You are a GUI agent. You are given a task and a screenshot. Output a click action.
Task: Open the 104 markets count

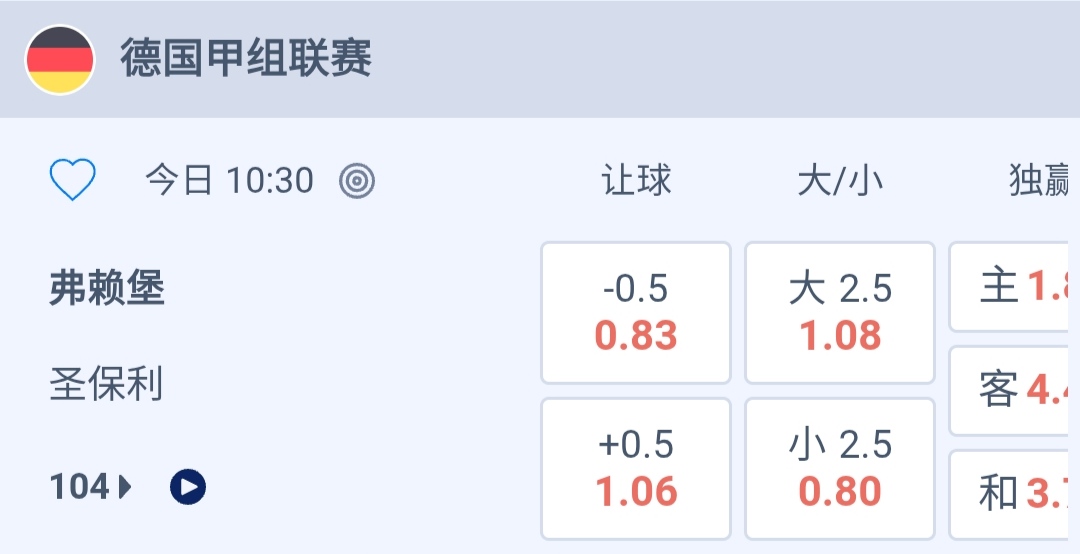pyautogui.click(x=80, y=487)
